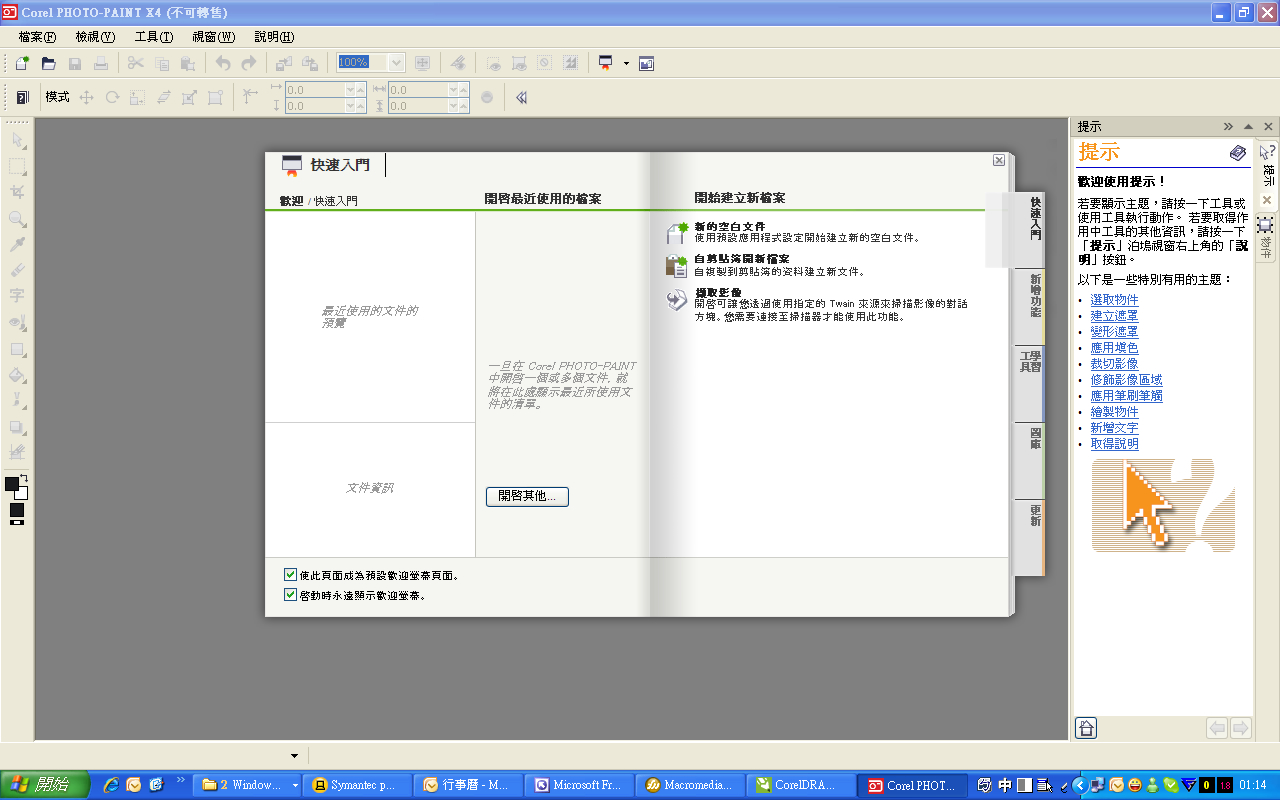The height and width of the screenshot is (800, 1280).
Task: Click the Welcome screen toolbar icon
Action: 646,63
